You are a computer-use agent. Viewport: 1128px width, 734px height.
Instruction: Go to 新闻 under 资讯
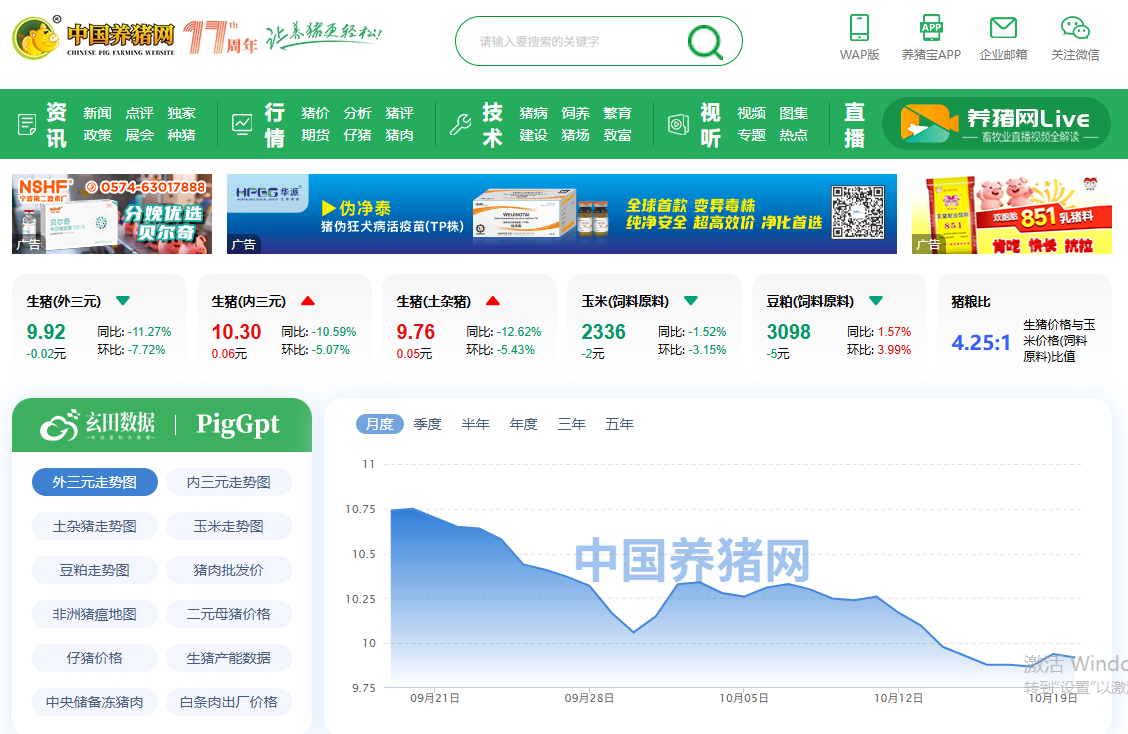97,113
